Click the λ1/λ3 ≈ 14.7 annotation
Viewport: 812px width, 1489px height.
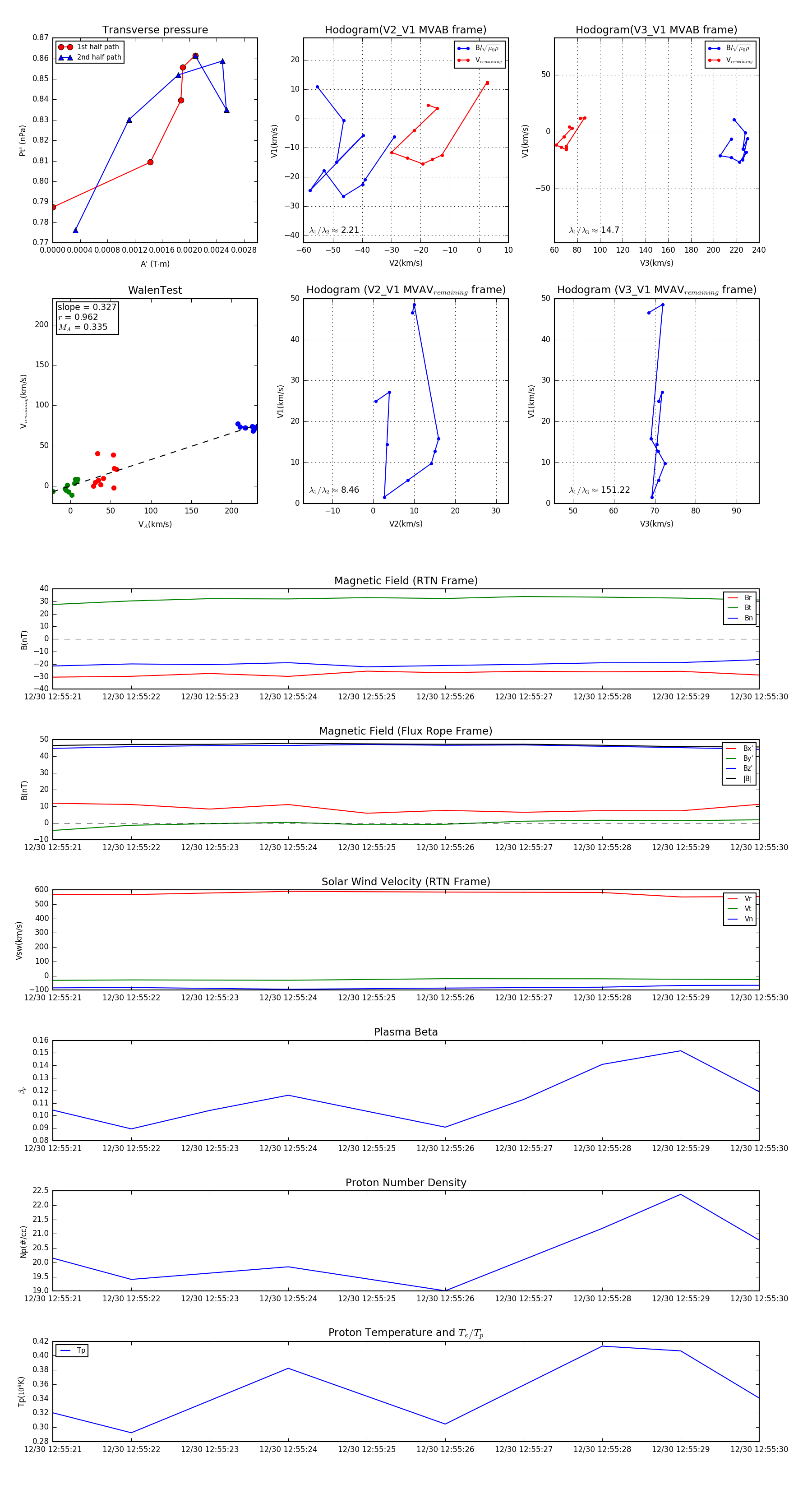594,230
